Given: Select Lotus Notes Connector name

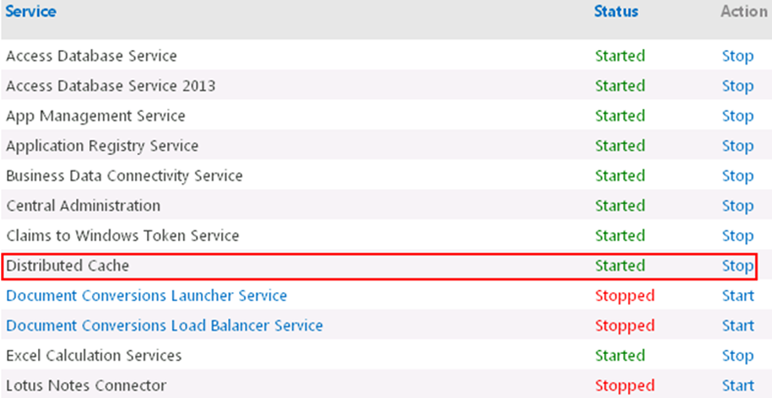Looking at the screenshot, I should tap(86, 386).
